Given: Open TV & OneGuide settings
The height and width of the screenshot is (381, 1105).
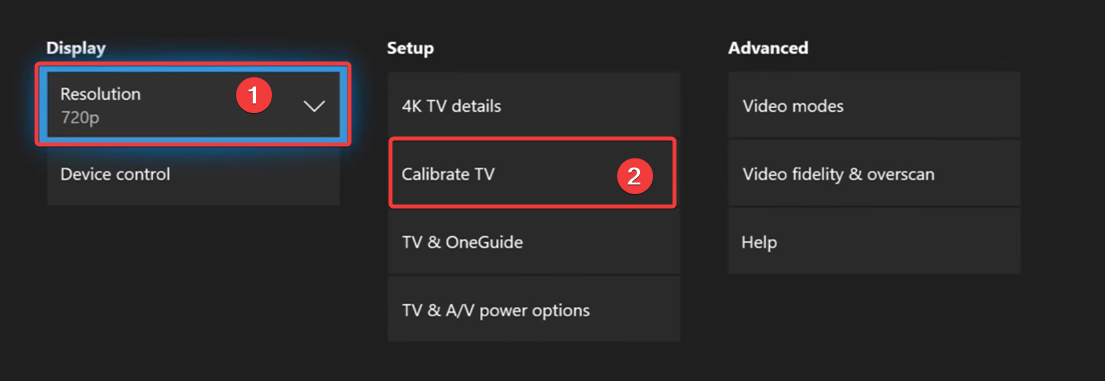Looking at the screenshot, I should click(x=533, y=242).
